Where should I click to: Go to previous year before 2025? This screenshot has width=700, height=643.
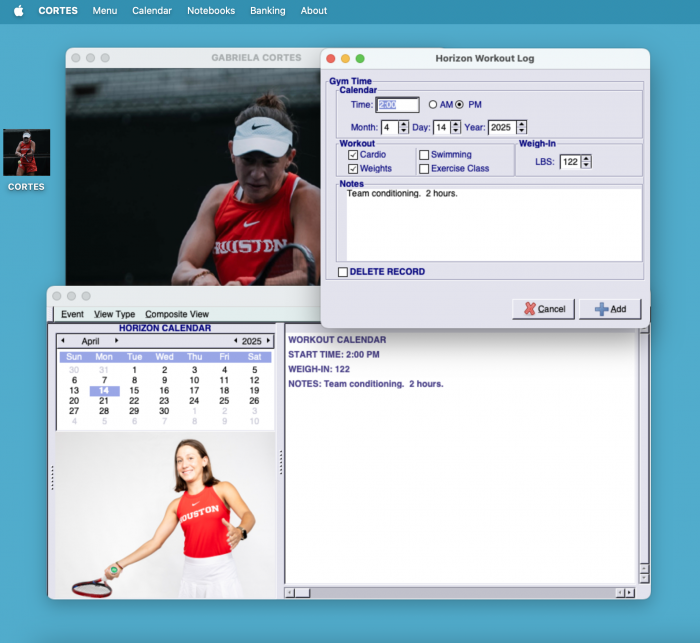point(234,341)
